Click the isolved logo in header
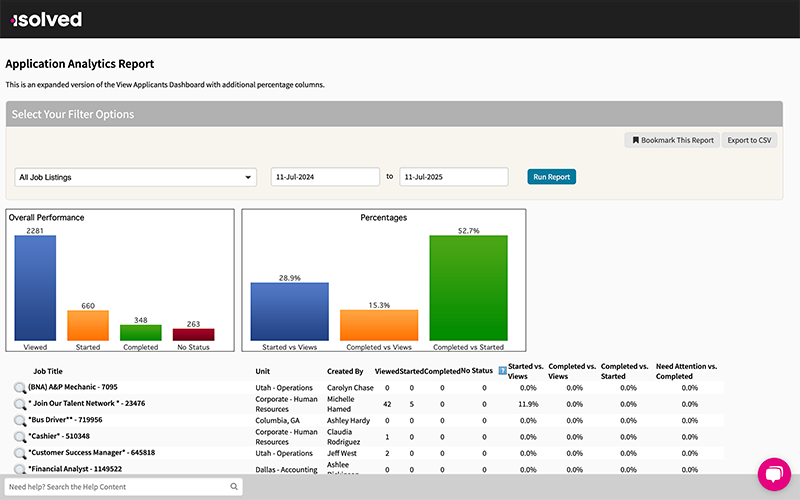The width and height of the screenshot is (800, 500). [46, 19]
